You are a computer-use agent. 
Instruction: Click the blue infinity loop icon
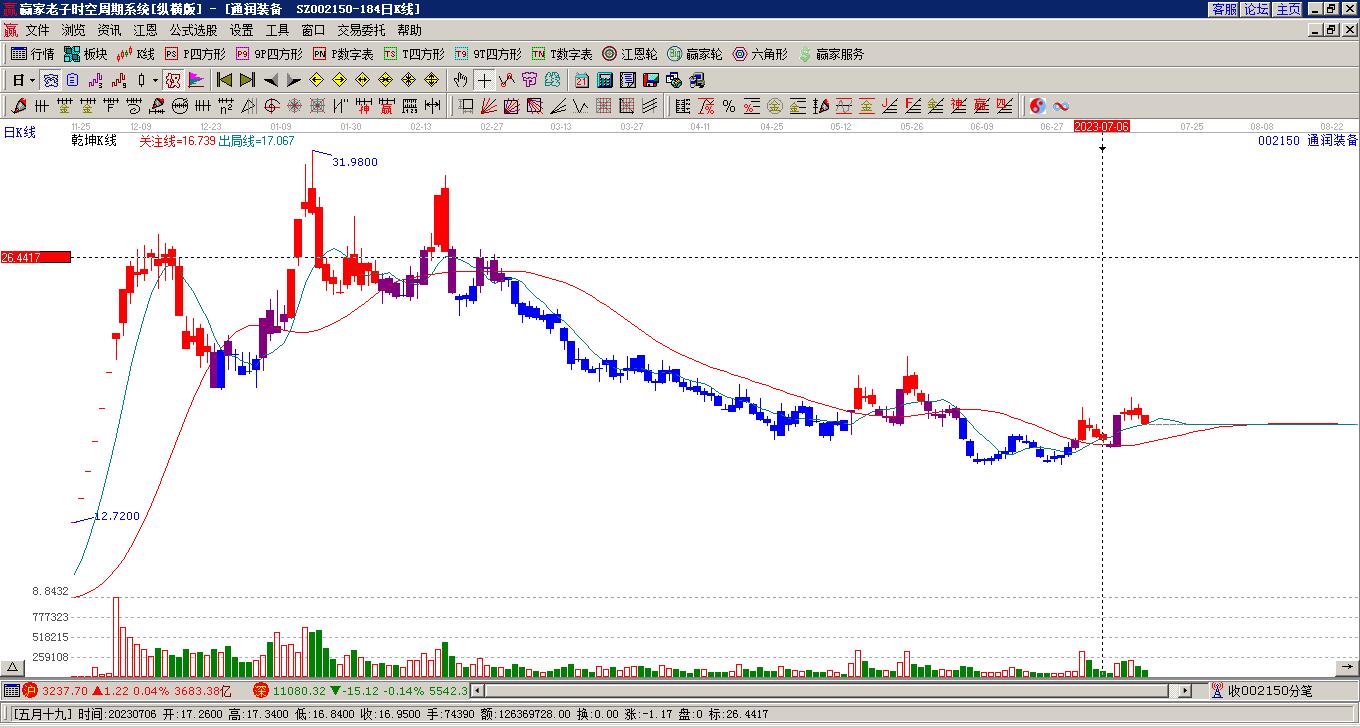pyautogui.click(x=1061, y=106)
